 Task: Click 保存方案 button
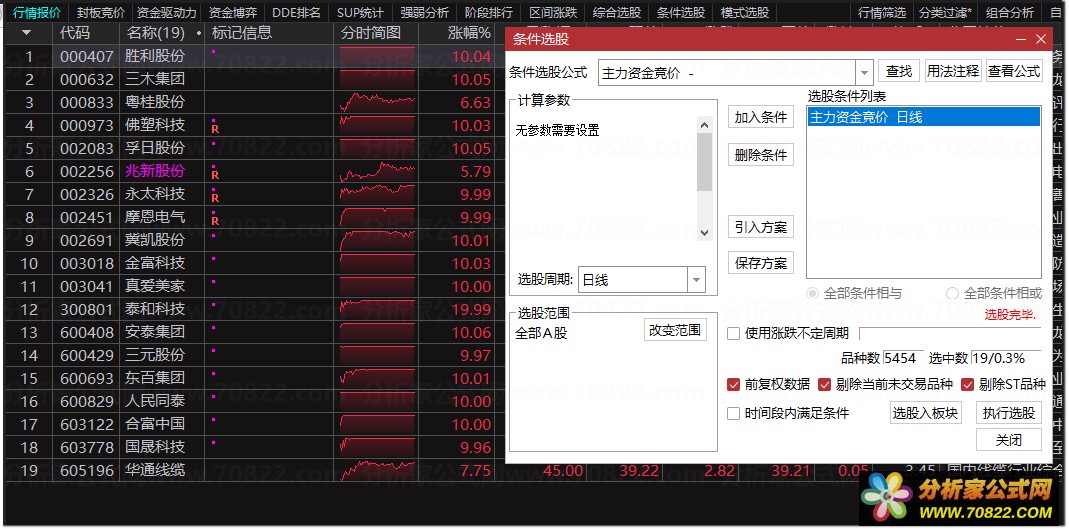[761, 263]
